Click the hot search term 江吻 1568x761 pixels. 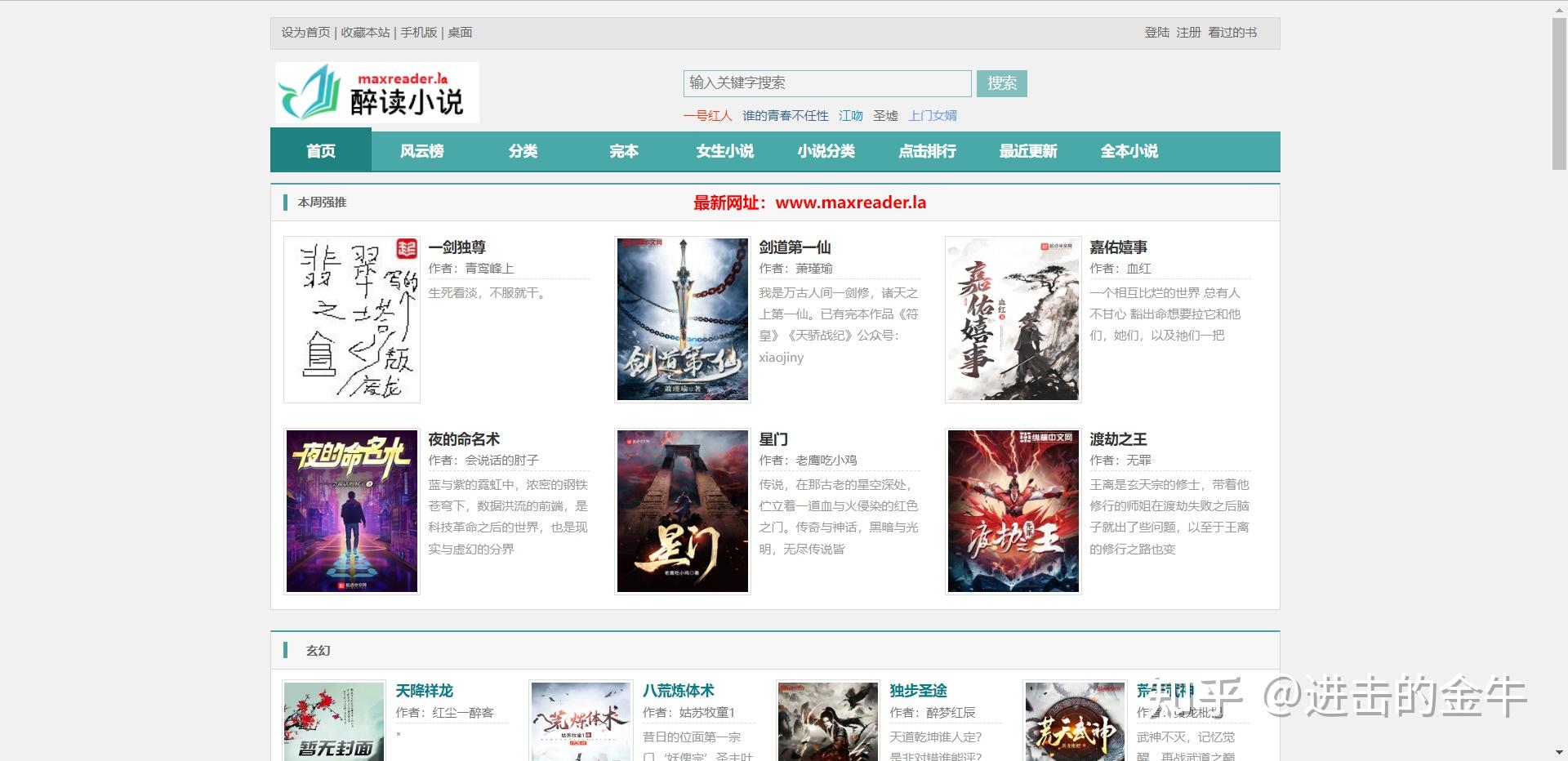tap(851, 116)
